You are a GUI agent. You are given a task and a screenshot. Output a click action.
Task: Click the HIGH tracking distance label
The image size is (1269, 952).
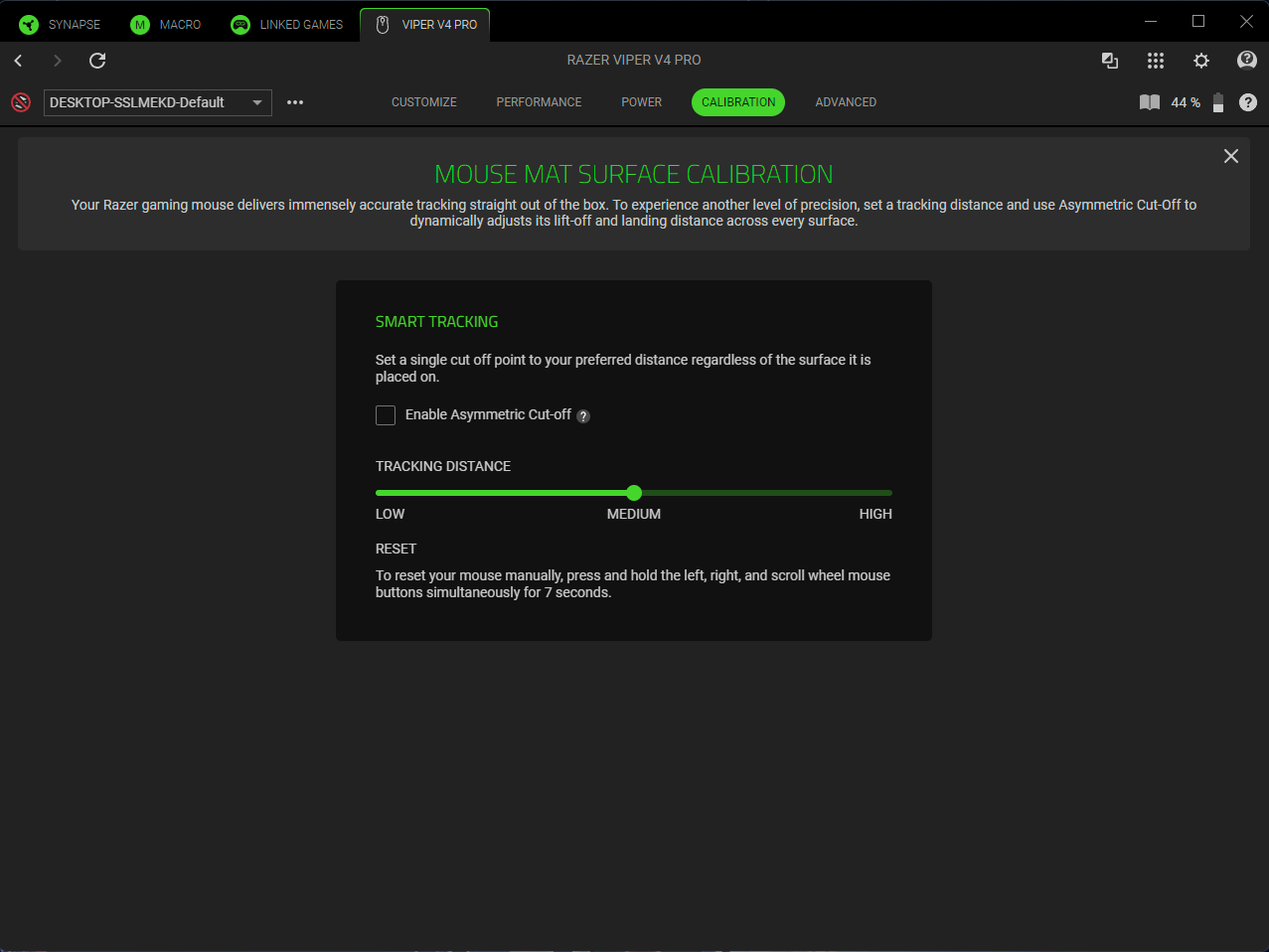875,514
